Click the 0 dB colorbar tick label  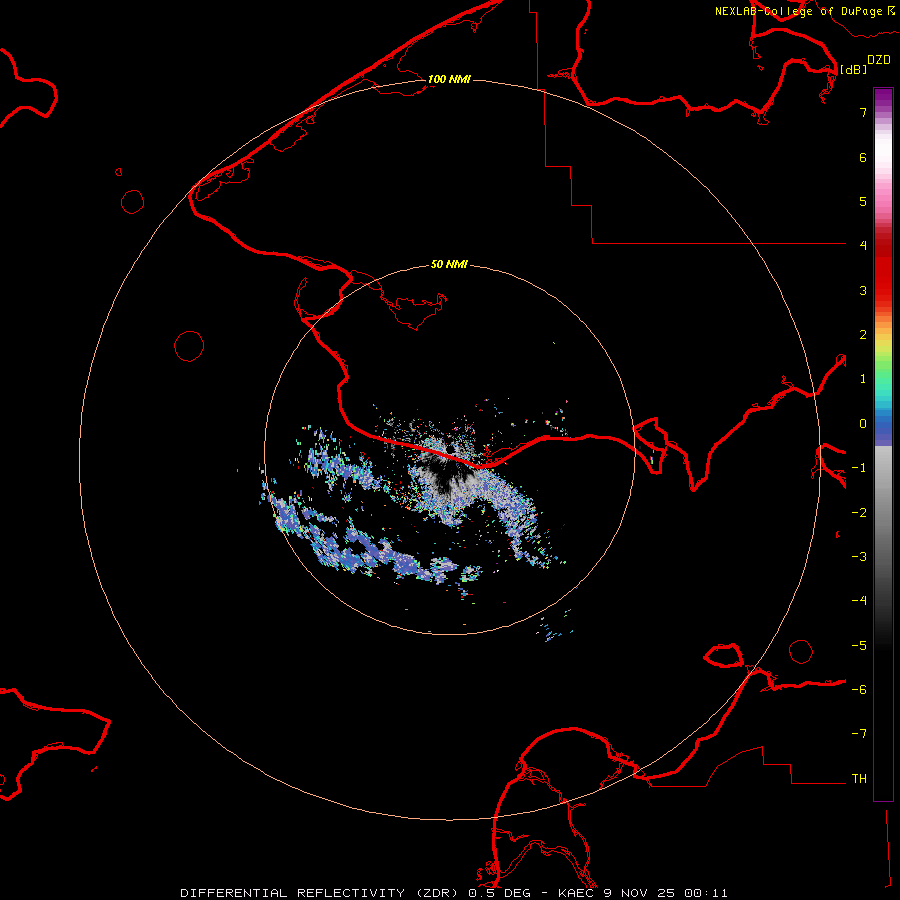(x=863, y=424)
